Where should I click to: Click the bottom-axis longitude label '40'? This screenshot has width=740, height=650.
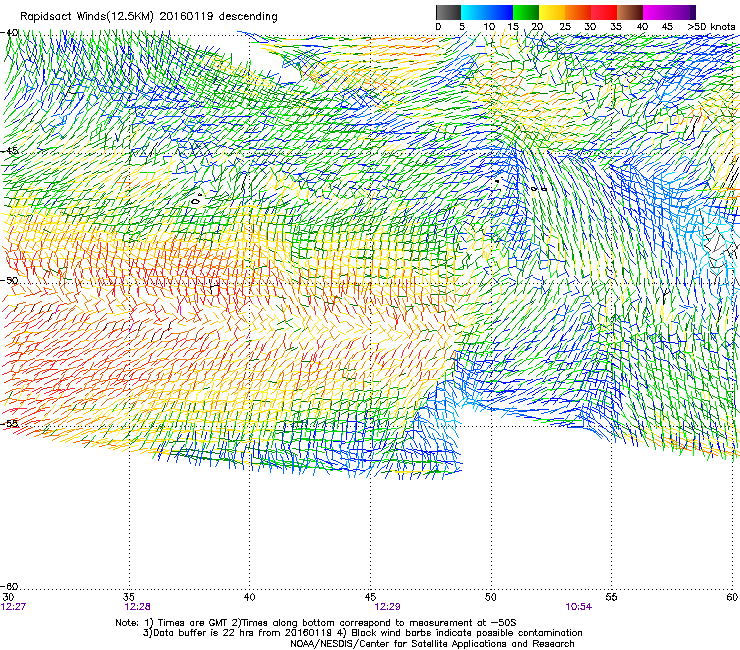click(x=249, y=597)
